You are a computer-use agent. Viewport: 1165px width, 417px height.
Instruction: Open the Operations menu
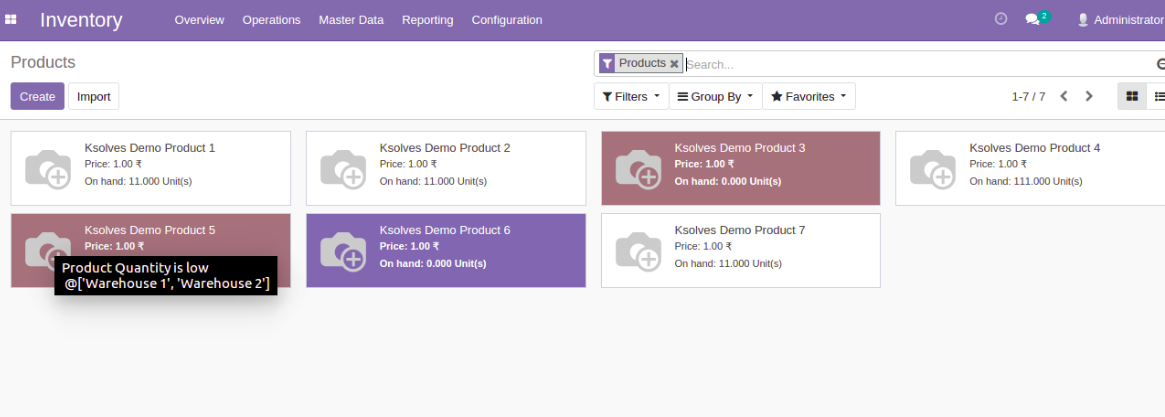(271, 20)
